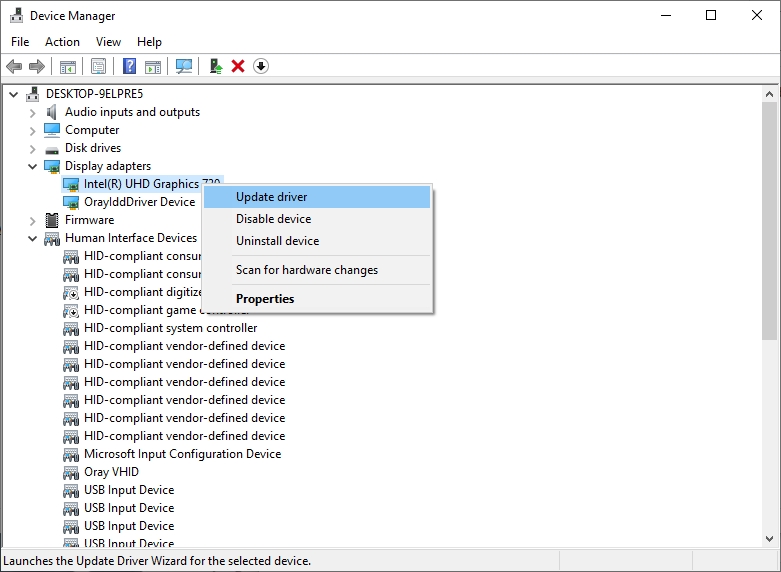Click the icon beside HID-compliant system controller
The width and height of the screenshot is (781, 572).
[71, 328]
